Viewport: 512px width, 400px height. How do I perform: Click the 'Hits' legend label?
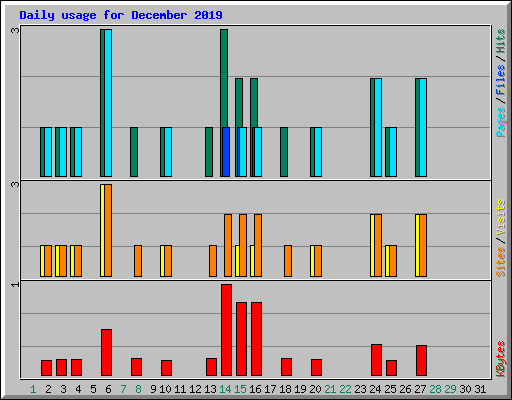501,41
